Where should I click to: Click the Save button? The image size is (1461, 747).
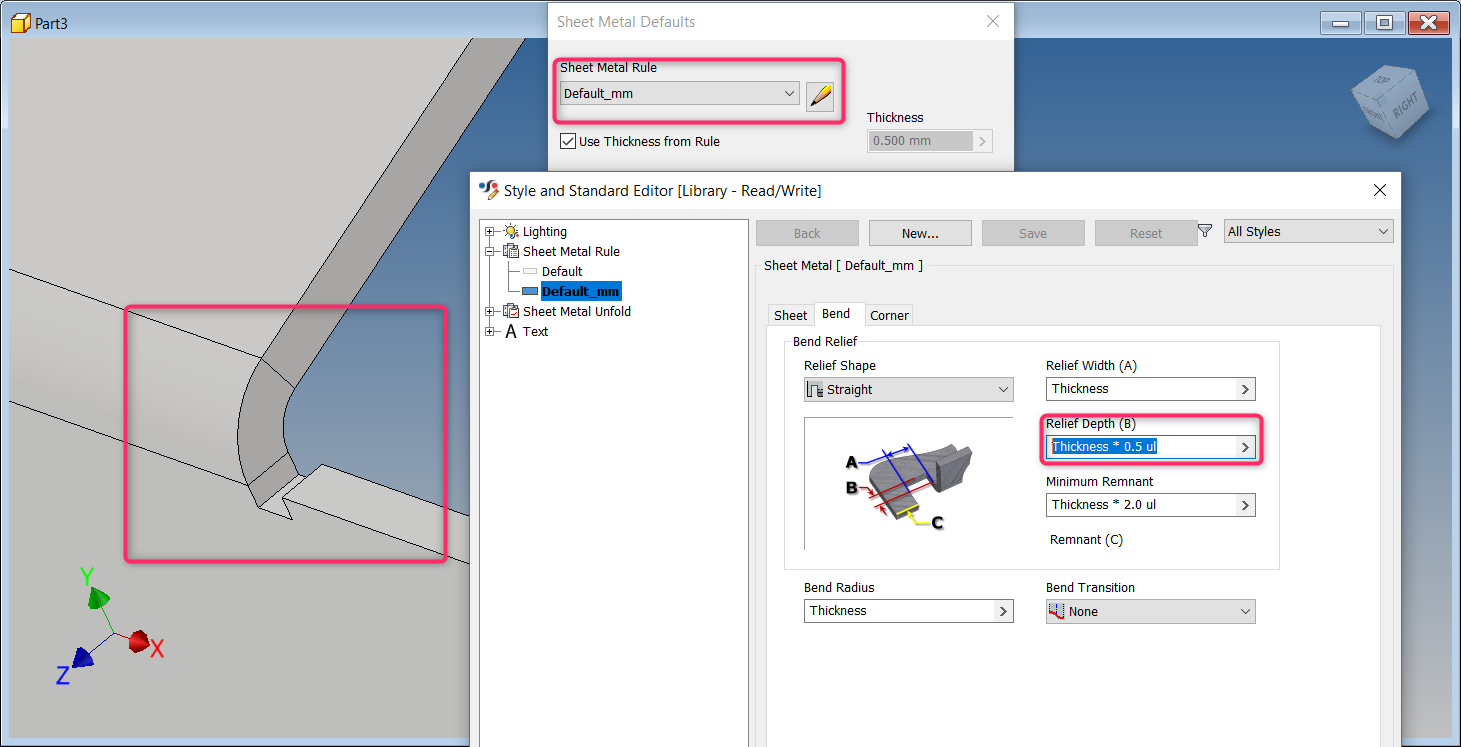(1033, 233)
